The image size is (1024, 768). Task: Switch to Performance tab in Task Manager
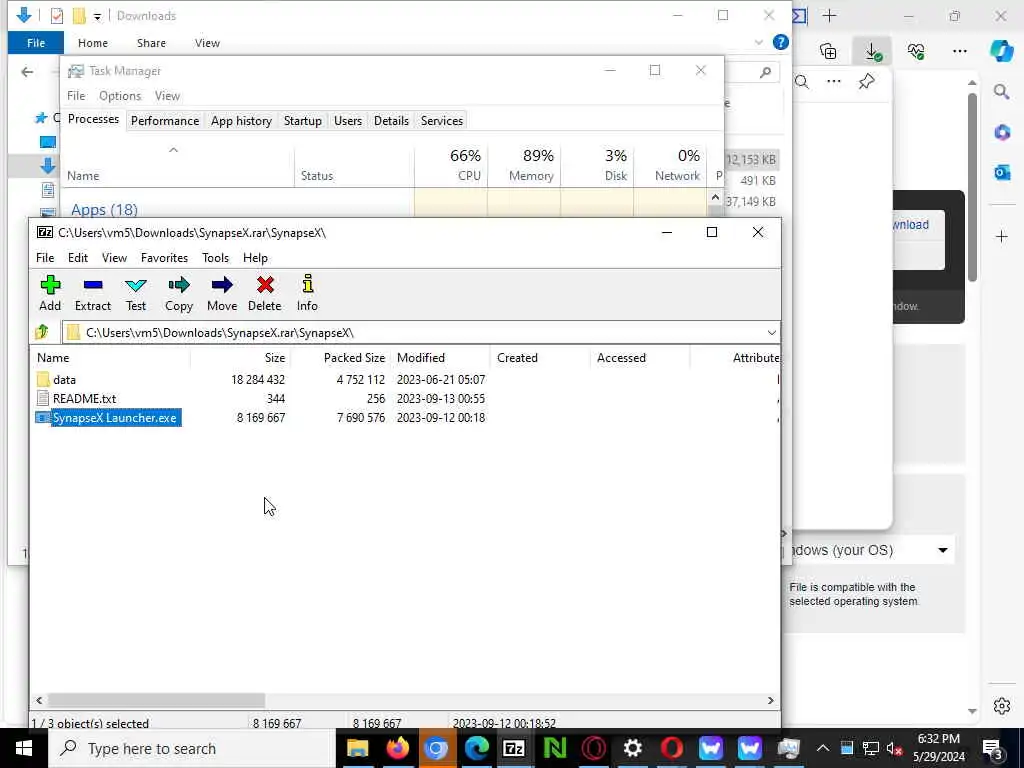click(165, 121)
